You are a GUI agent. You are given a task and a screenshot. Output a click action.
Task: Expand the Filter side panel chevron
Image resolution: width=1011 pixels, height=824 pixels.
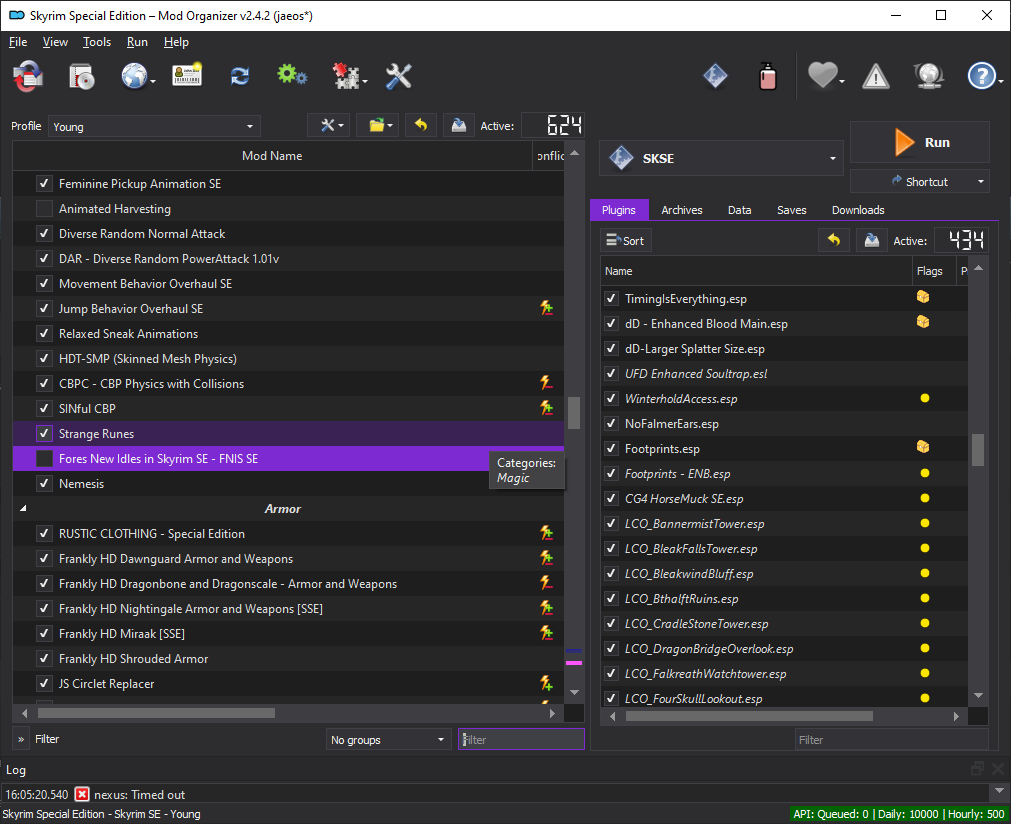pyautogui.click(x=21, y=740)
